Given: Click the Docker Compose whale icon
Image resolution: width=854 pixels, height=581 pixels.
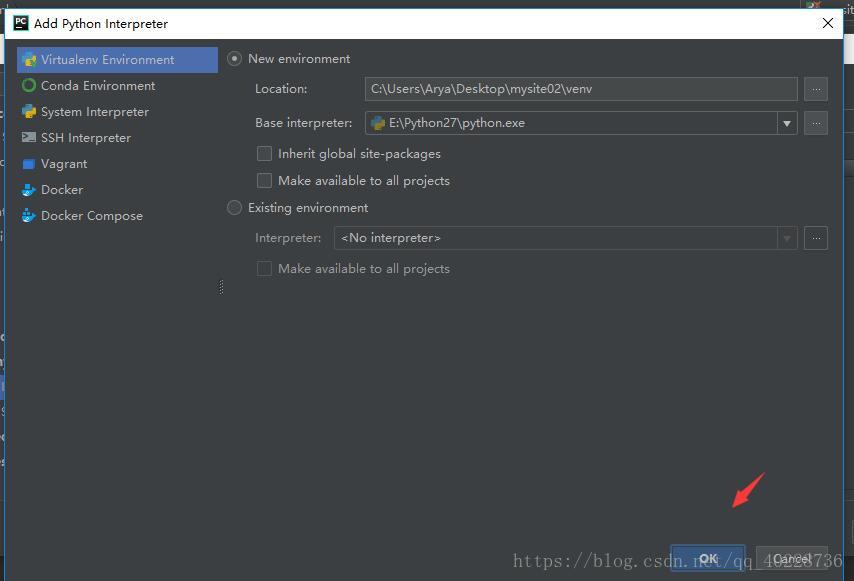Looking at the screenshot, I should click(29, 216).
